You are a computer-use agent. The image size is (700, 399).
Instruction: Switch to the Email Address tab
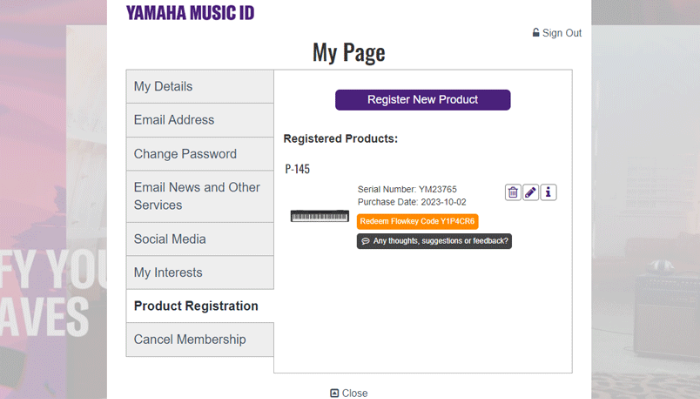point(200,120)
